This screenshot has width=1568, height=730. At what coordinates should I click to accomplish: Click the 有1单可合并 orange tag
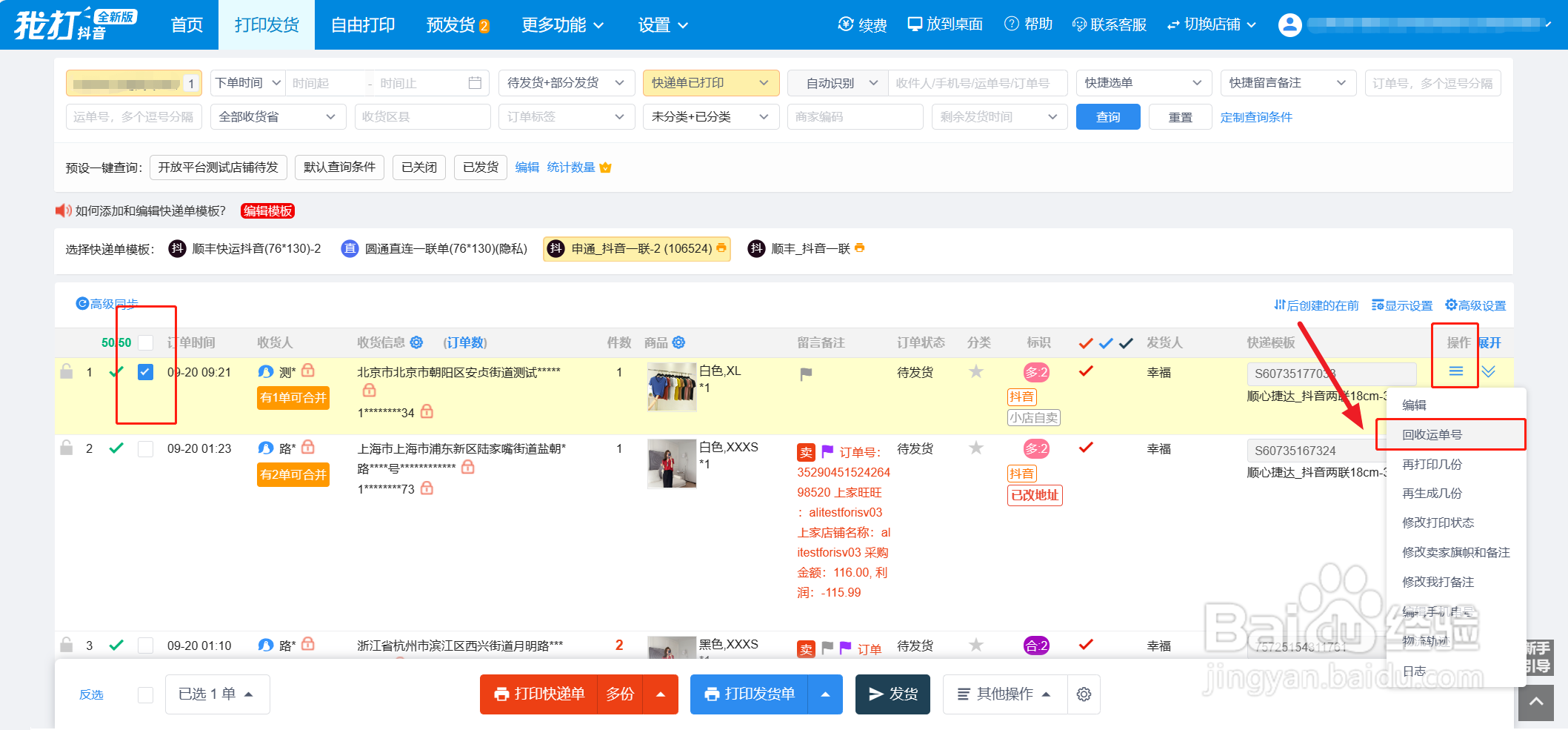pyautogui.click(x=293, y=398)
